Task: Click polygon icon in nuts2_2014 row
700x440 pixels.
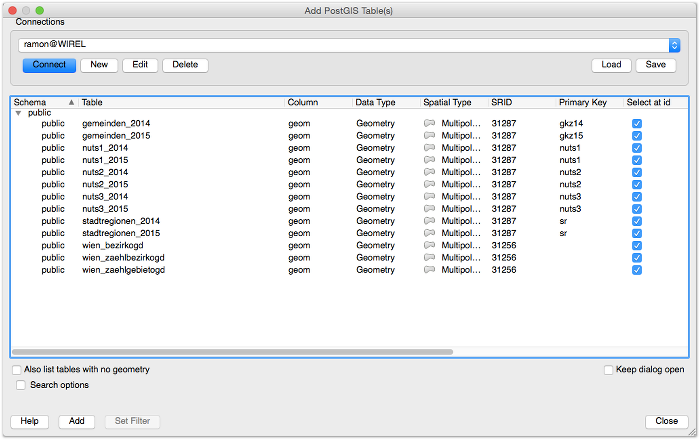Action: coord(429,172)
